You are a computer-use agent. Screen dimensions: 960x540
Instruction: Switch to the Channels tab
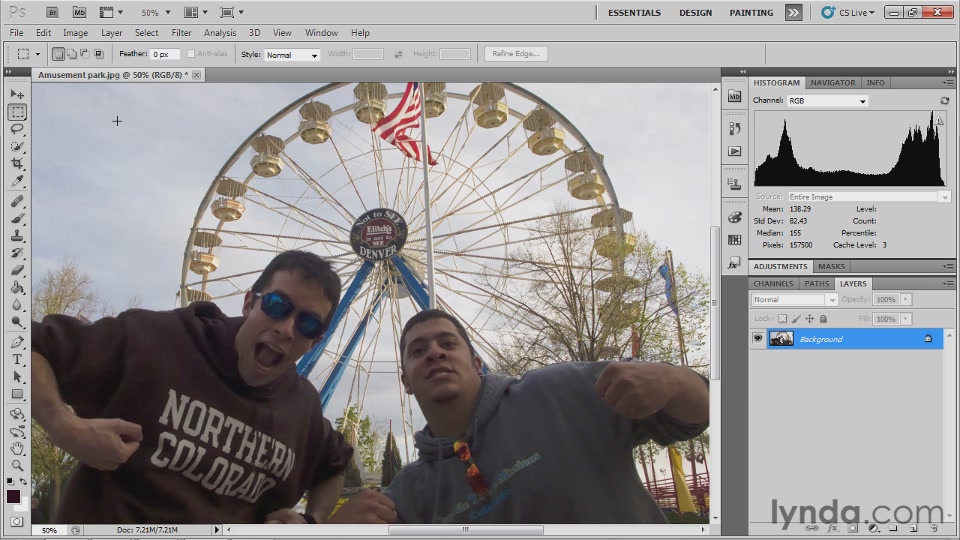coord(773,283)
